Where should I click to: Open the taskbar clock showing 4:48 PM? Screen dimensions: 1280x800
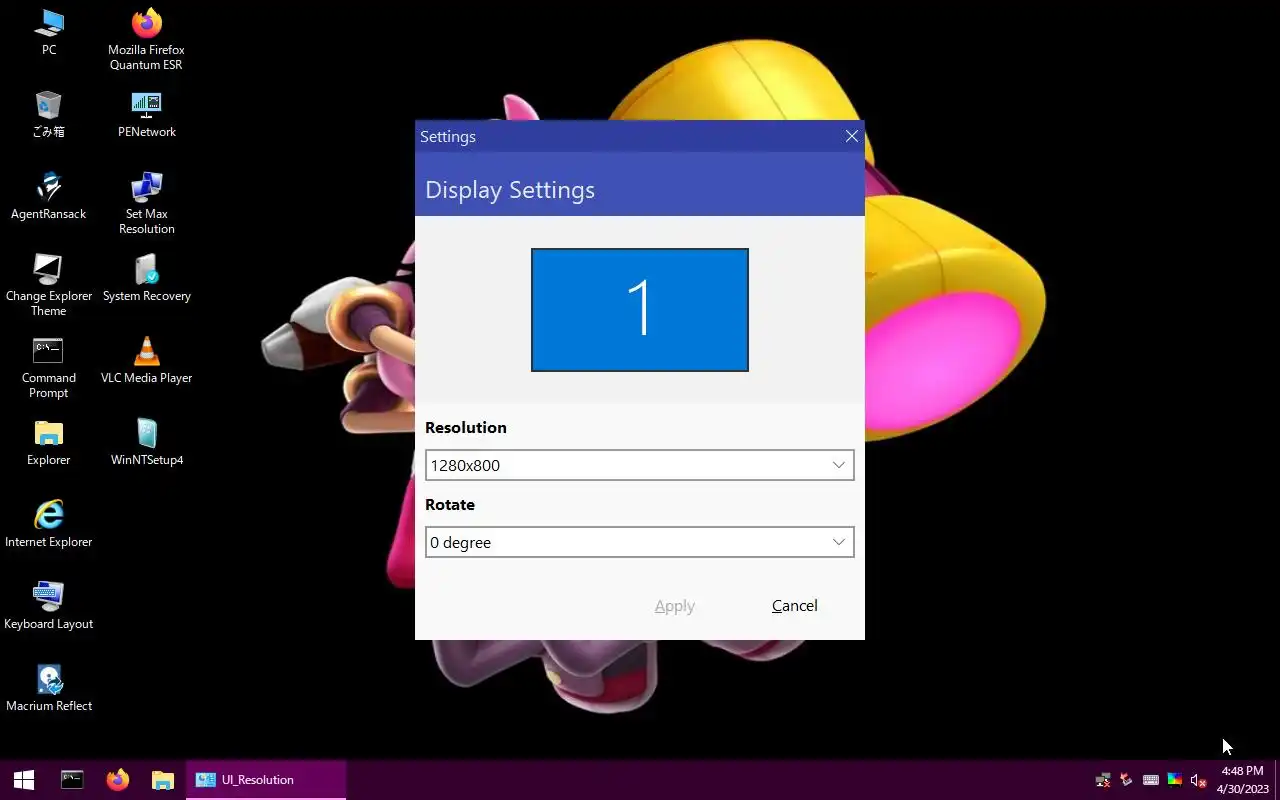pos(1242,780)
